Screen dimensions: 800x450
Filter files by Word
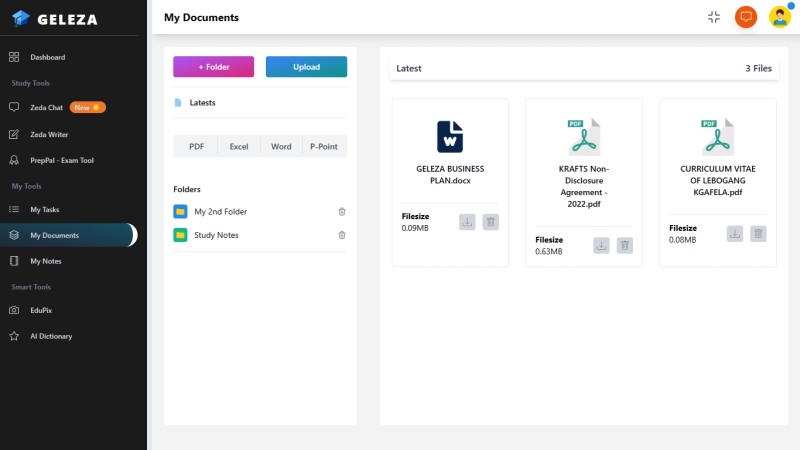[281, 146]
